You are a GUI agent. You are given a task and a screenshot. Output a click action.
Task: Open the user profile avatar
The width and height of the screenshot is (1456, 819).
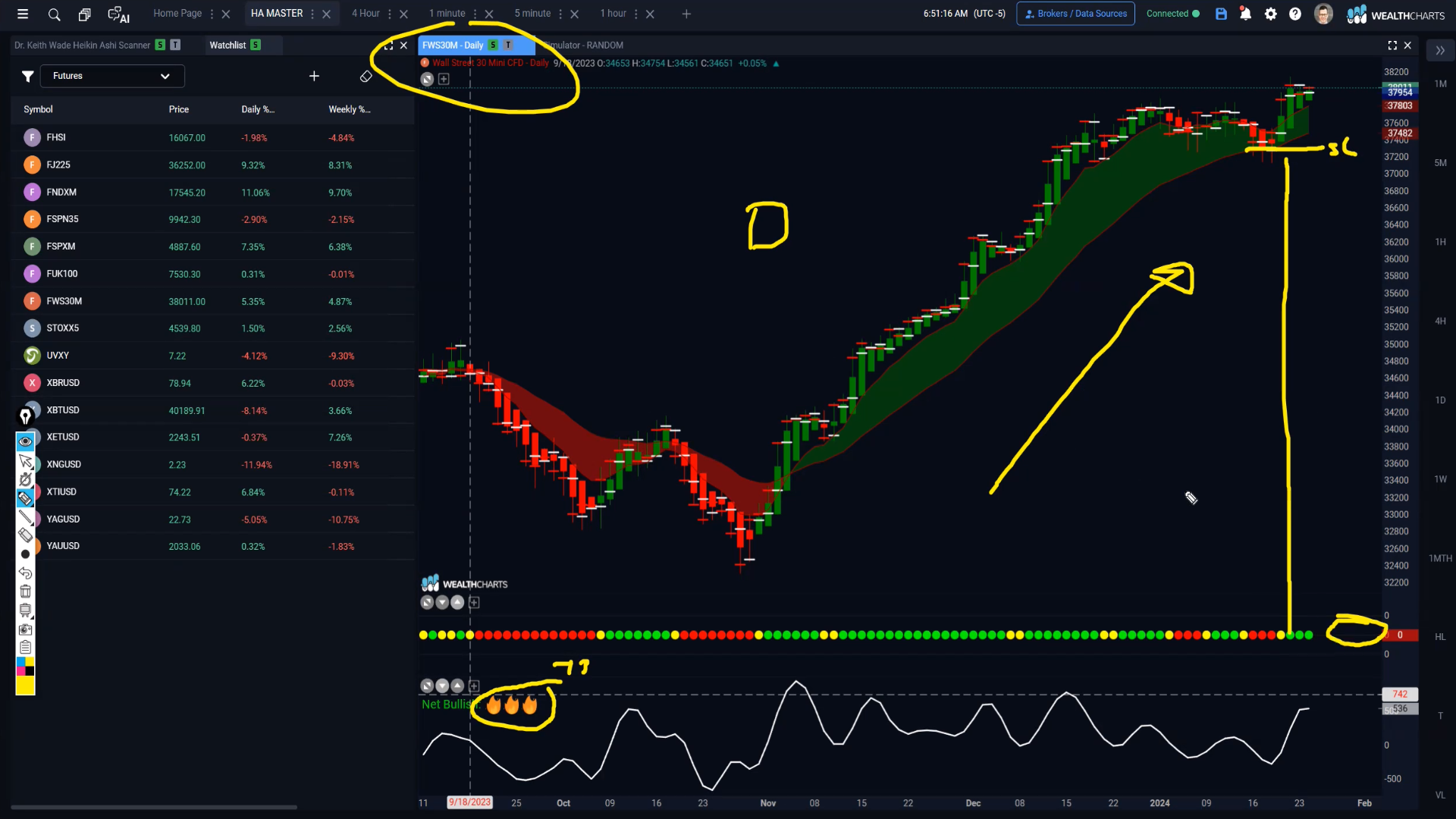tap(1323, 14)
